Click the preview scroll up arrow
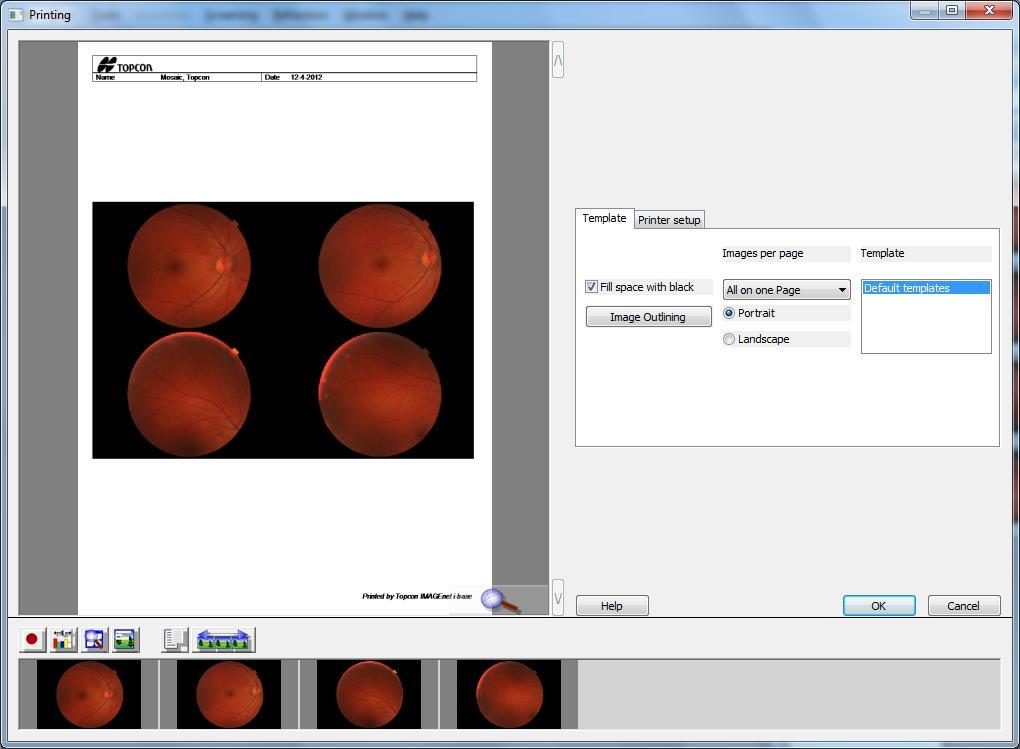Viewport: 1020px width, 749px height. pyautogui.click(x=558, y=60)
